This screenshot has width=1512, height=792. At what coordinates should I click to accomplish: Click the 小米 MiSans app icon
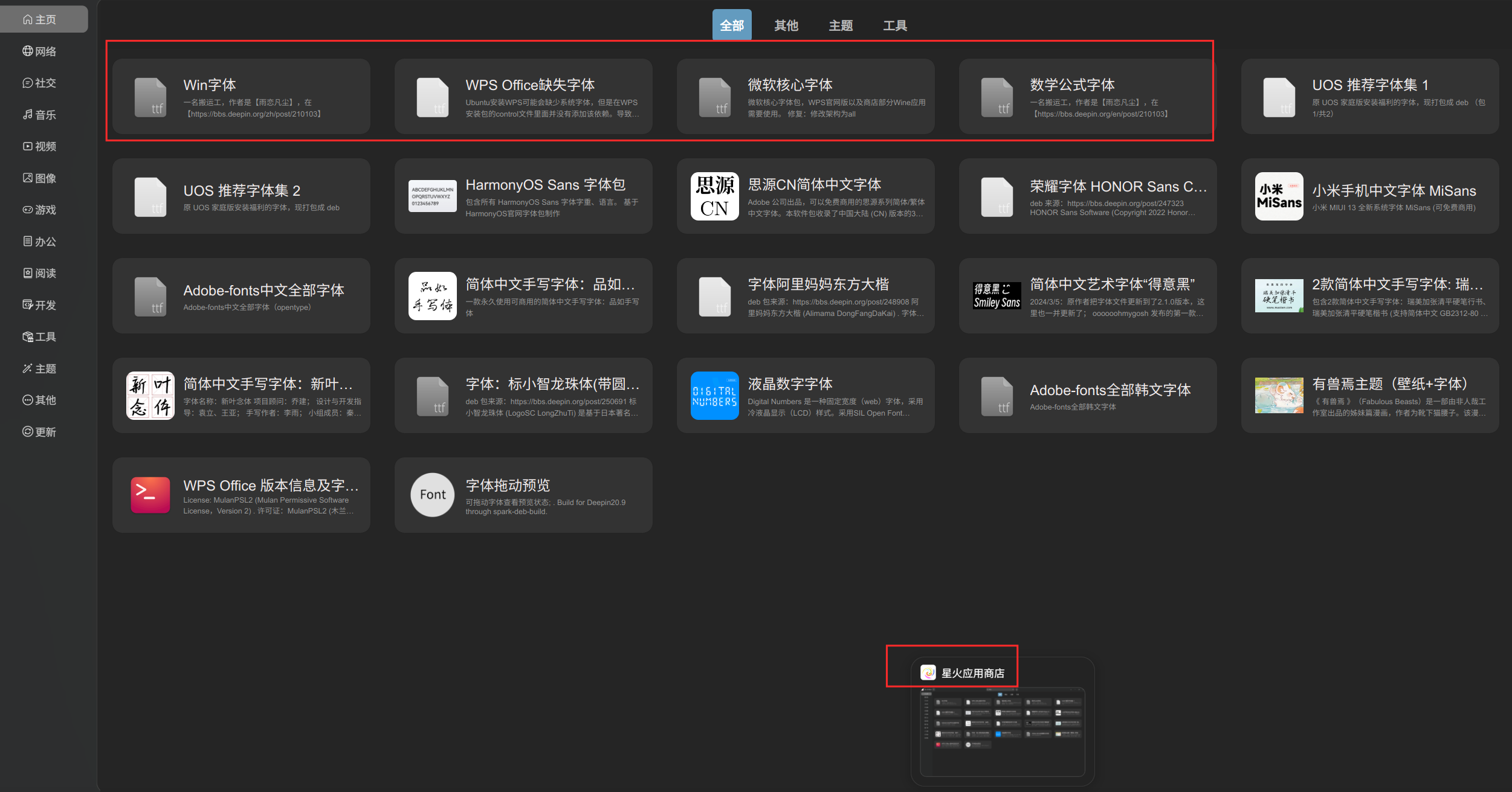[x=1279, y=196]
